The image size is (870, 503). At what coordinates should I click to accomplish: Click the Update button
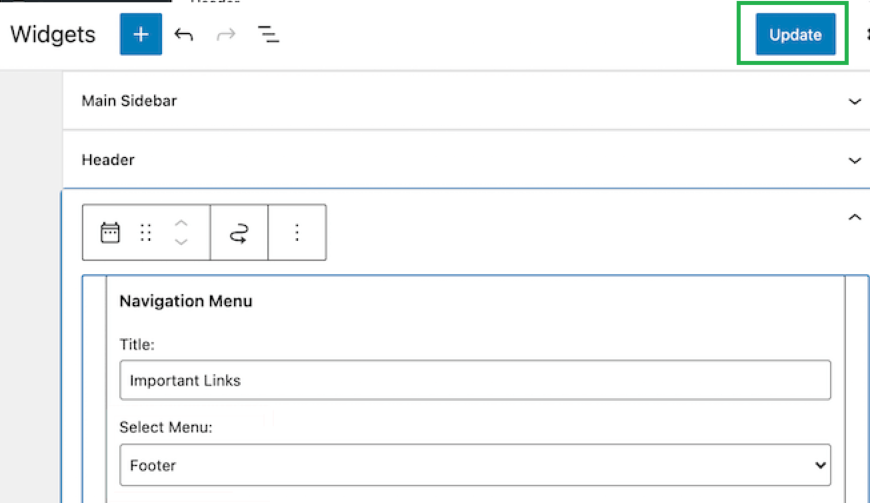(x=795, y=34)
